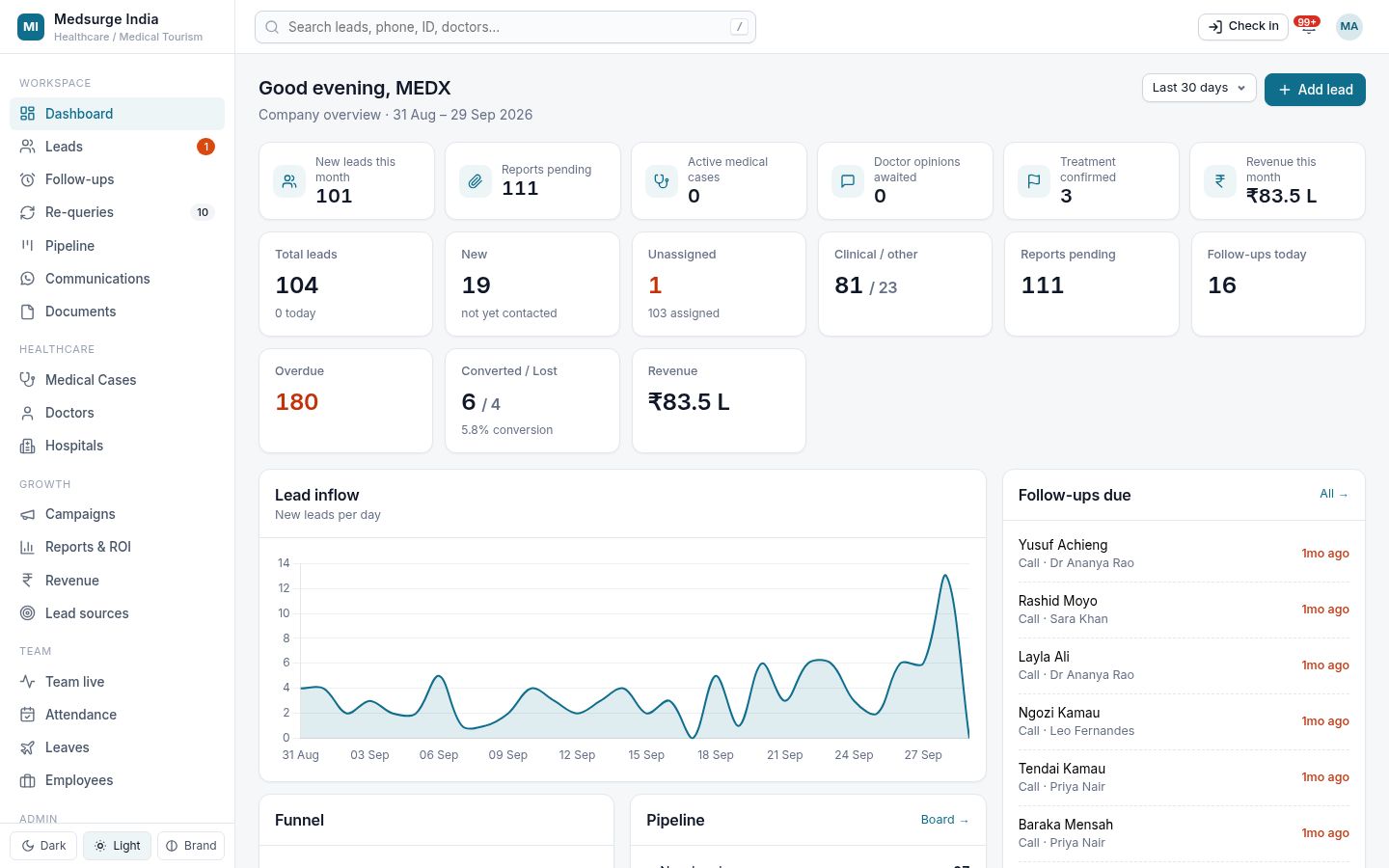
Task: Click the Re-queries refresh icon in sidebar
Action: click(27, 212)
